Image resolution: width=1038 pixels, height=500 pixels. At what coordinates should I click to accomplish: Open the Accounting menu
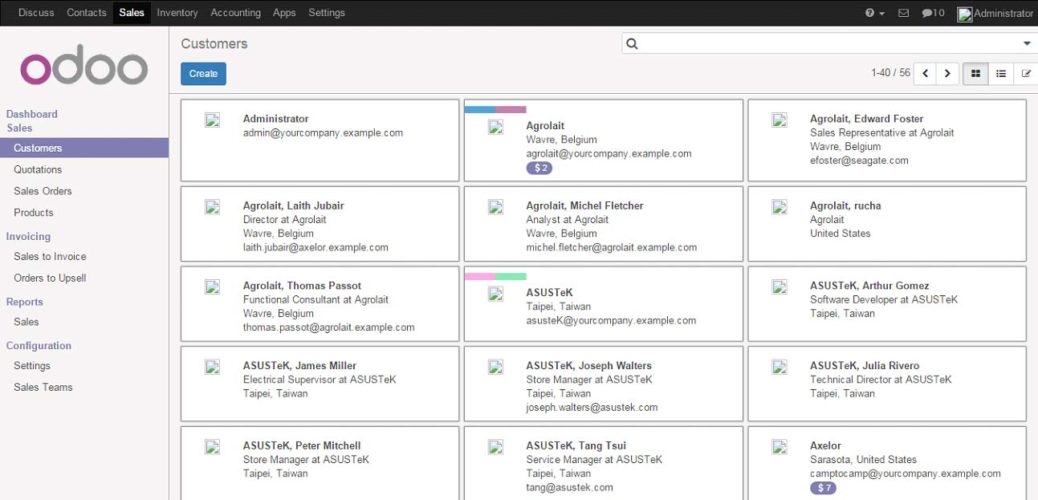[x=236, y=13]
